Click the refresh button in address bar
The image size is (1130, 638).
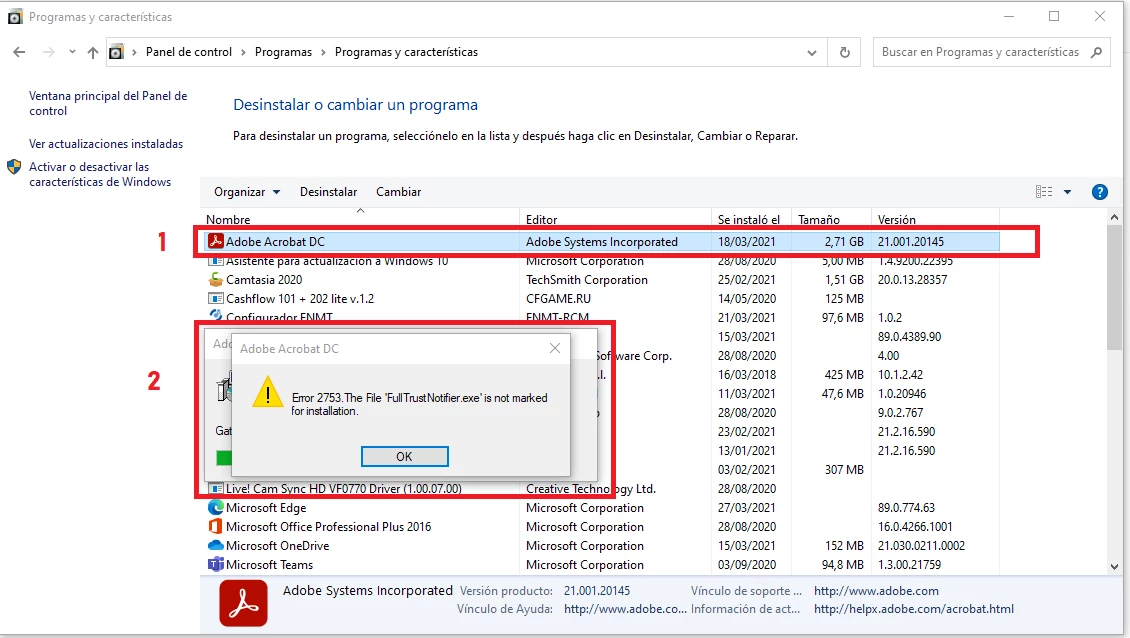click(845, 52)
